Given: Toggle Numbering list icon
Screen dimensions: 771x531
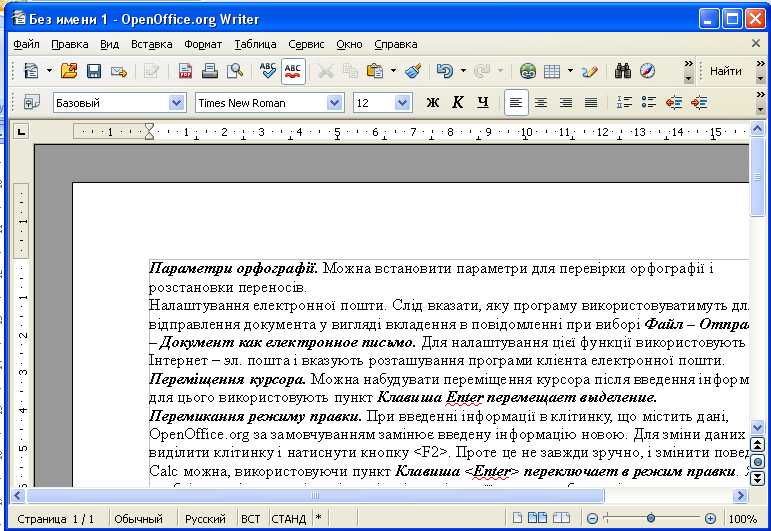Looking at the screenshot, I should pyautogui.click(x=624, y=102).
